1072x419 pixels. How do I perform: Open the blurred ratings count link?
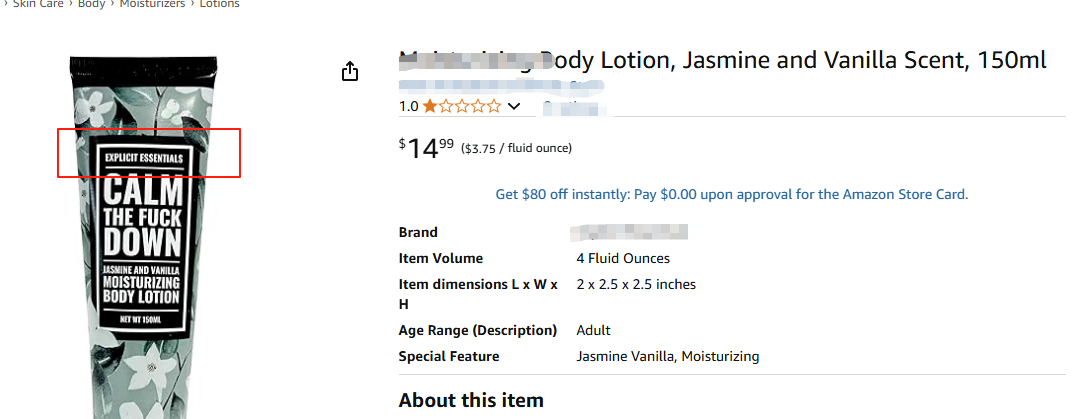click(574, 106)
